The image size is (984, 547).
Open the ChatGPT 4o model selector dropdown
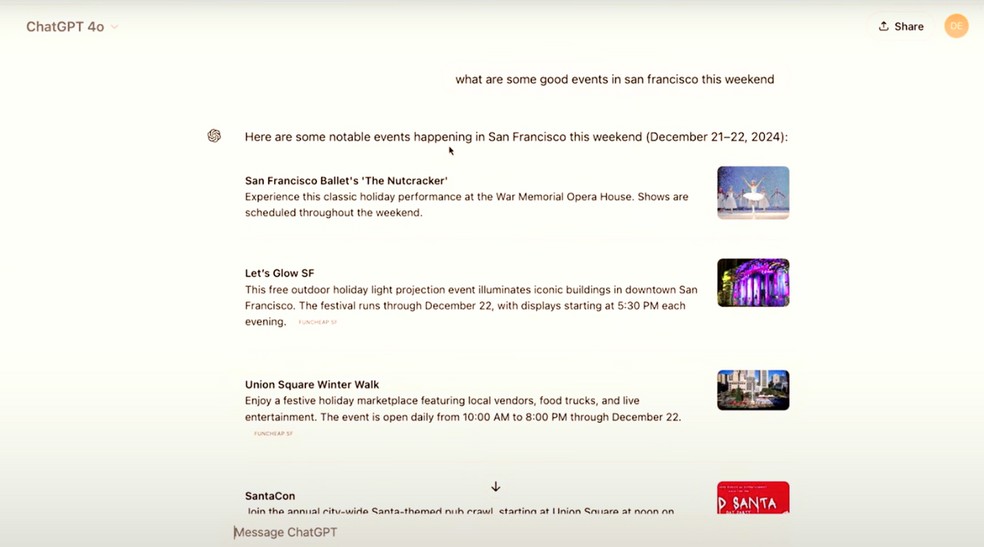[x=72, y=27]
